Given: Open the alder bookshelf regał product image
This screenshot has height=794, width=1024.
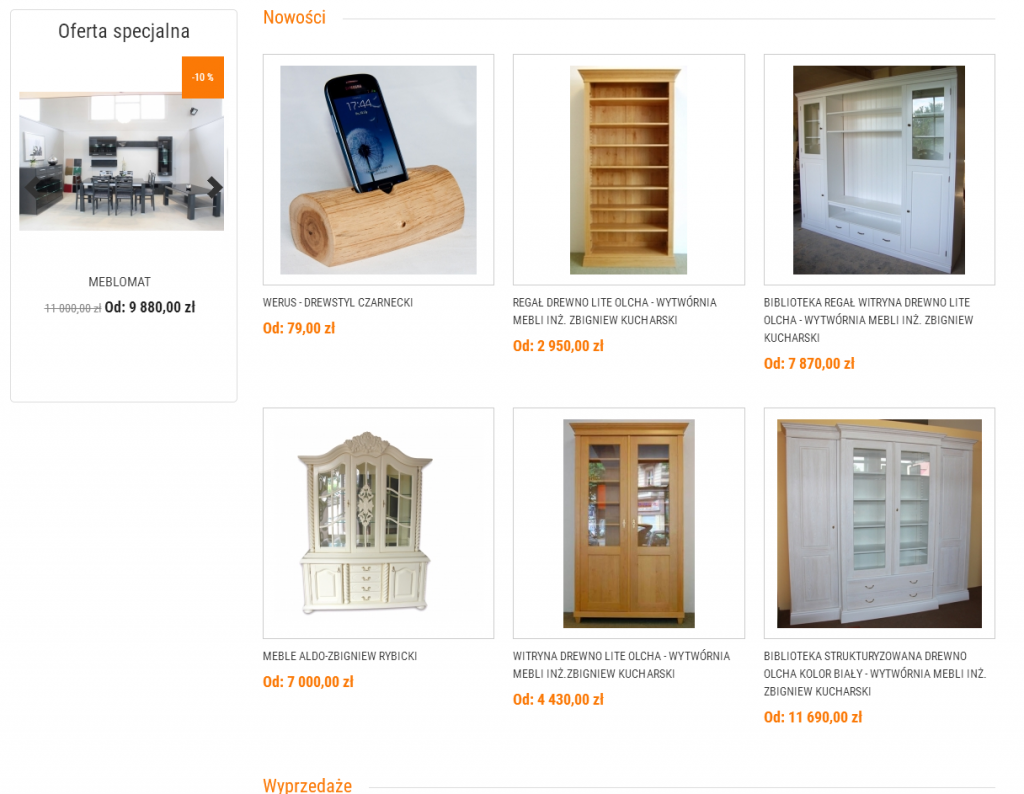Looking at the screenshot, I should (628, 170).
